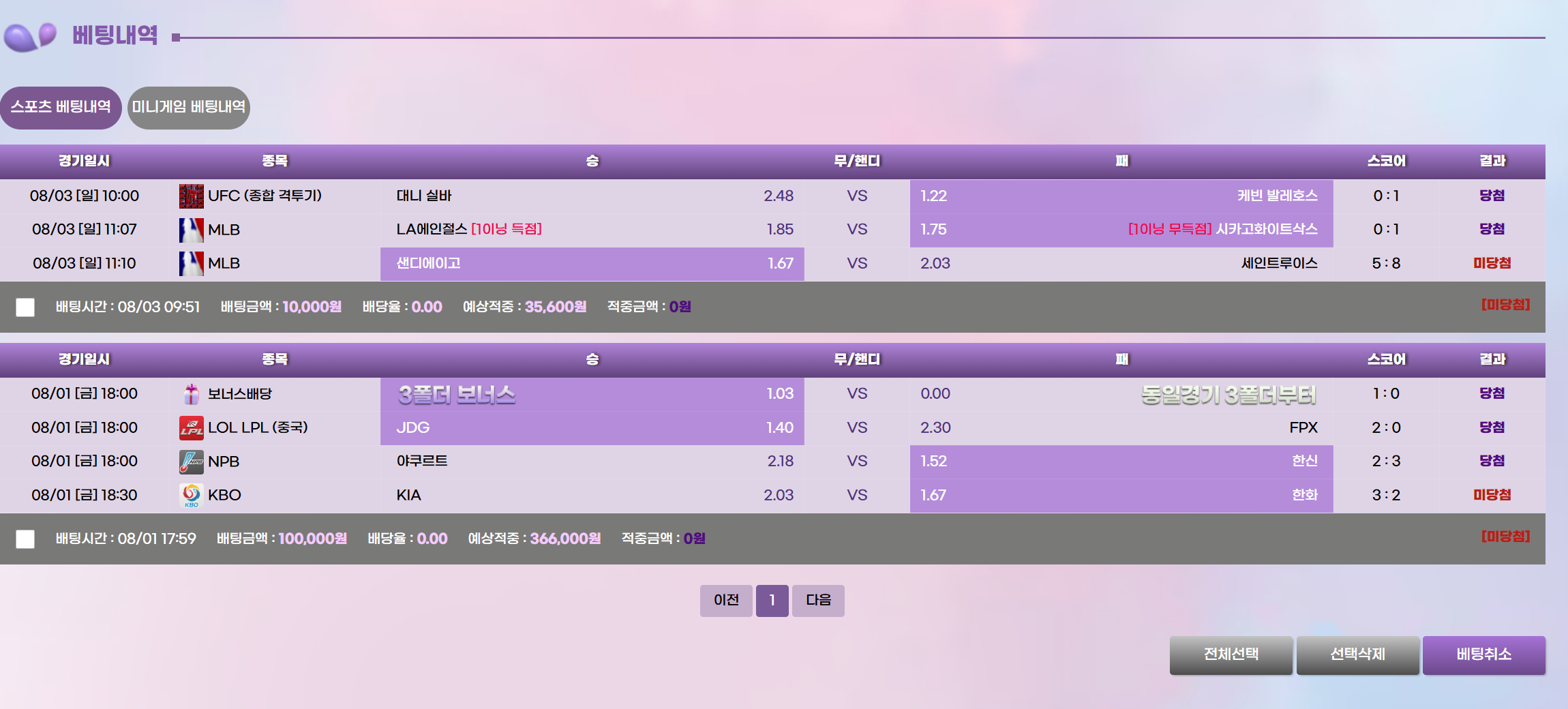Click the highlighted 샌디에이고 1.67 pick
The image size is (1568, 709).
(x=592, y=264)
